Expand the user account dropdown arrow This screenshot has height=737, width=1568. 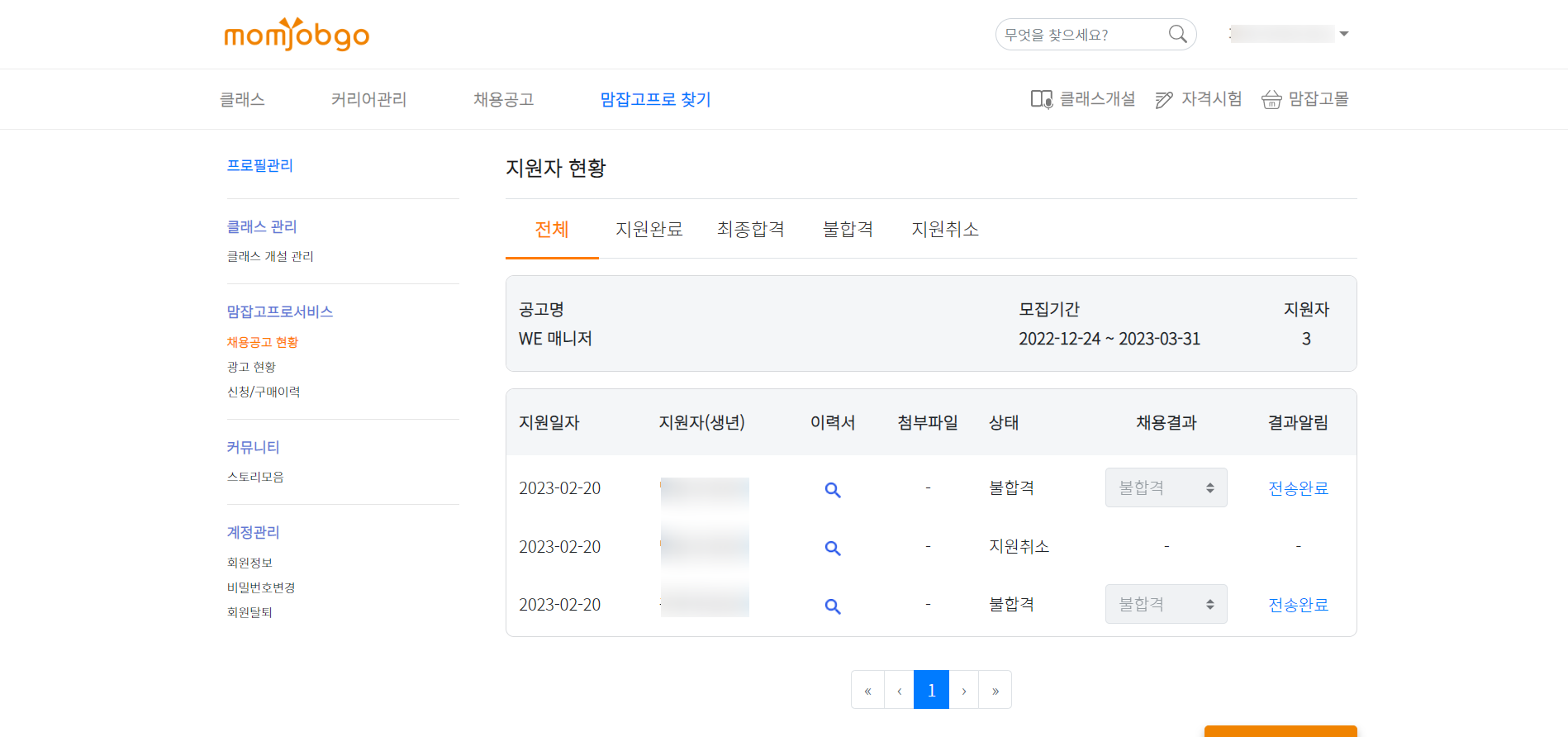1344,34
